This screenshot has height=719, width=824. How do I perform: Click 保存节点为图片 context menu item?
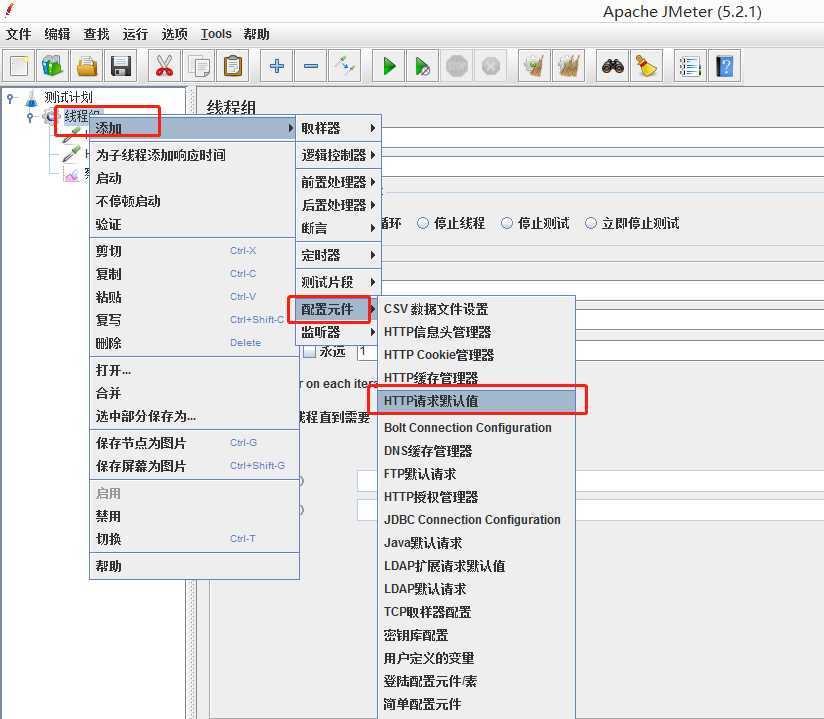192,443
